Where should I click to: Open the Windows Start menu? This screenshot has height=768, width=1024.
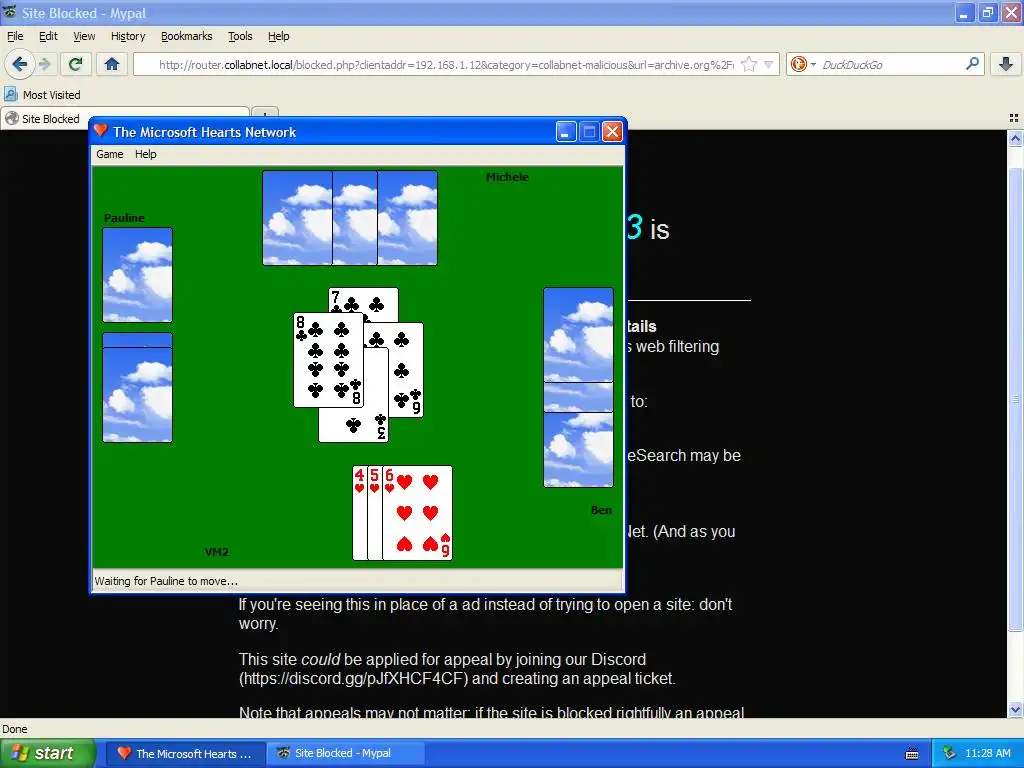pyautogui.click(x=48, y=753)
